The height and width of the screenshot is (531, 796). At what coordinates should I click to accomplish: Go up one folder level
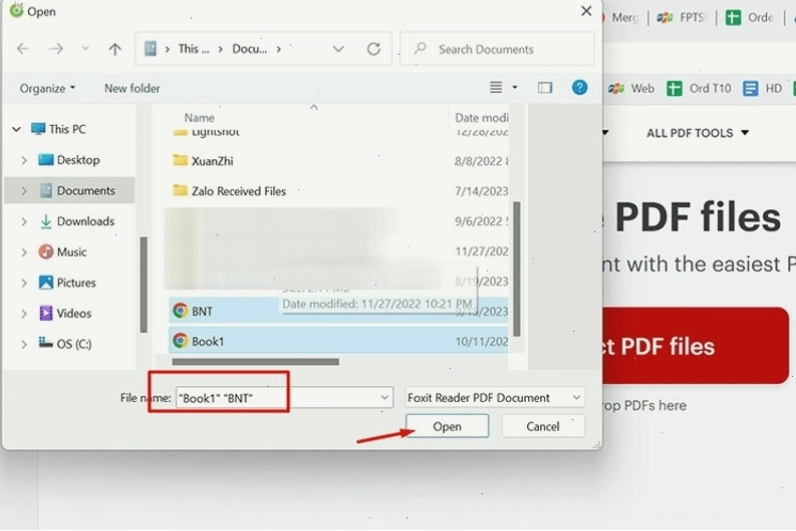pos(115,49)
